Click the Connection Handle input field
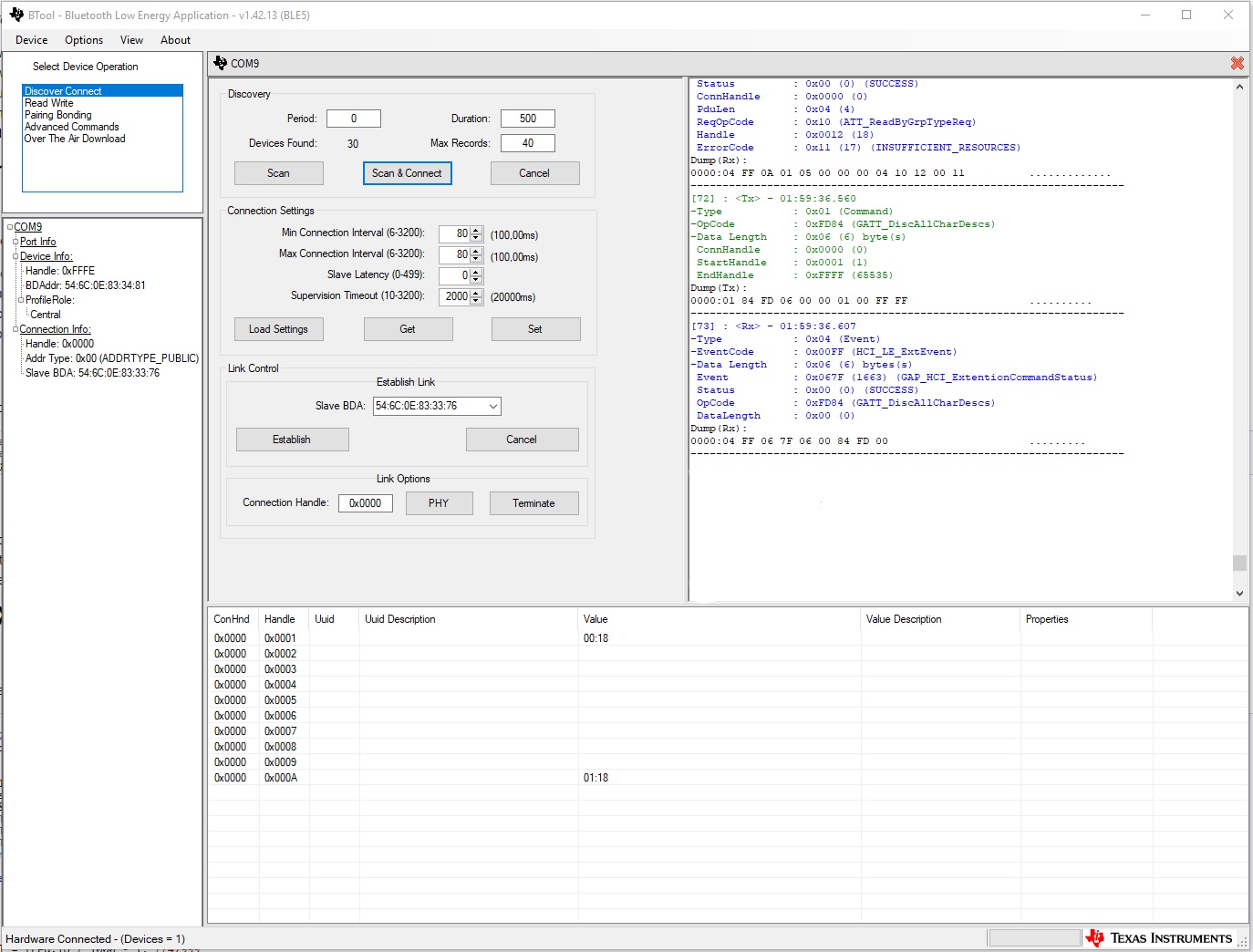 click(366, 503)
